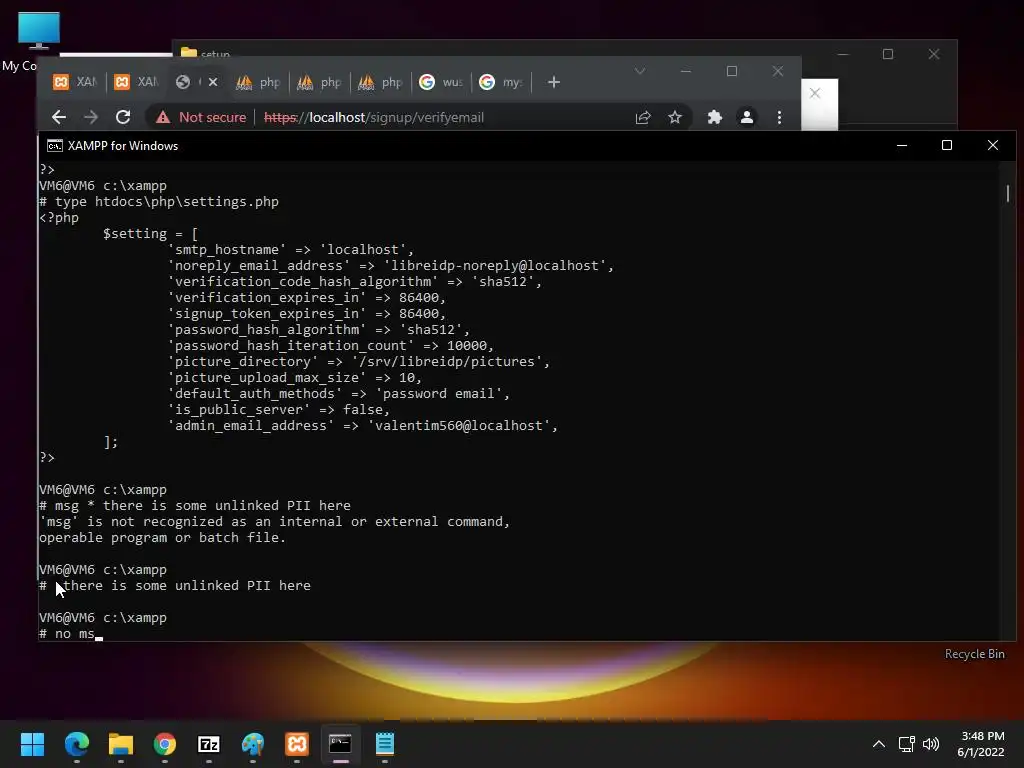The height and width of the screenshot is (768, 1024).
Task: Maximize XAMPP for Windows console
Action: coord(947,145)
